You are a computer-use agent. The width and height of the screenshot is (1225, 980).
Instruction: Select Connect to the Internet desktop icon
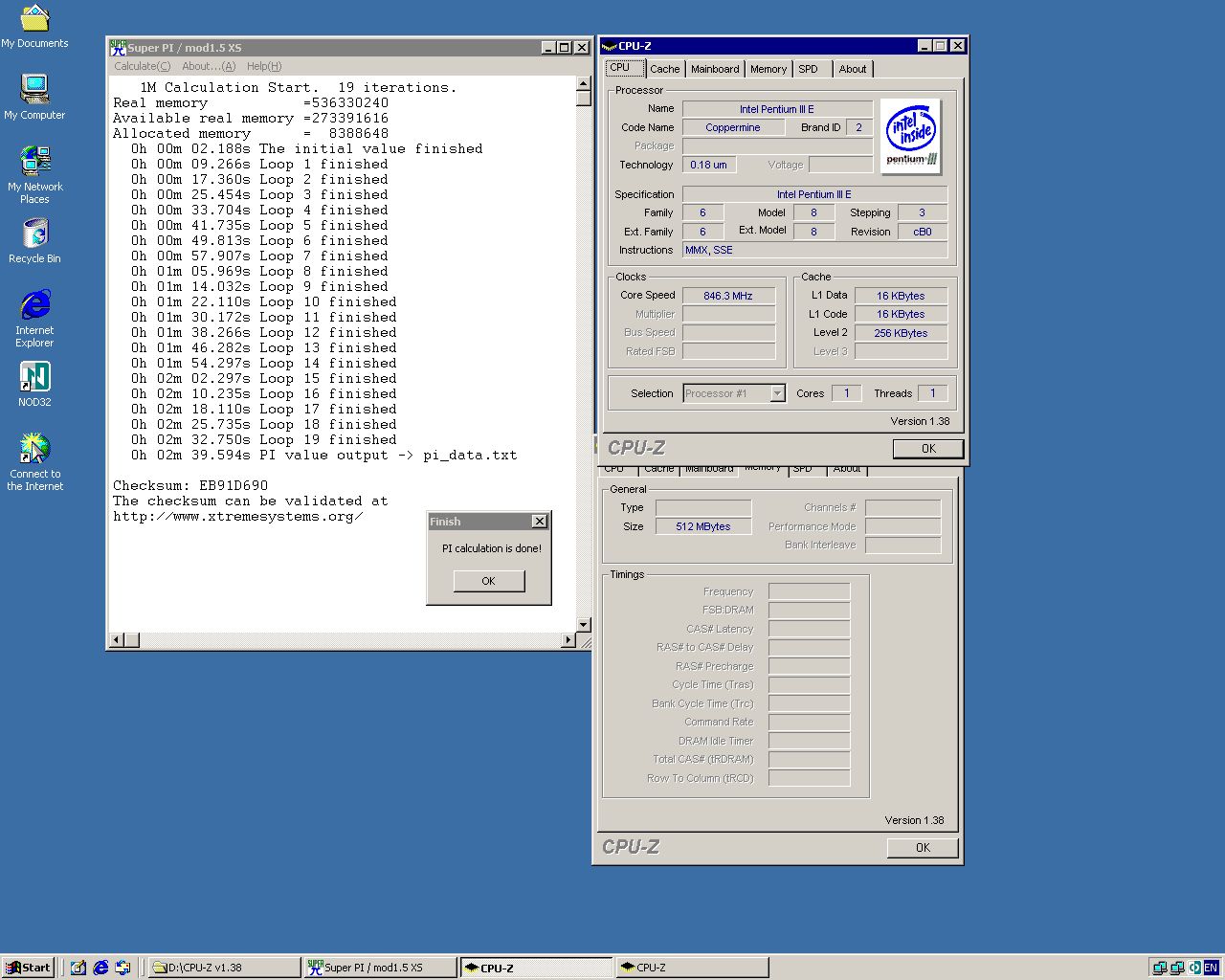coord(34,461)
